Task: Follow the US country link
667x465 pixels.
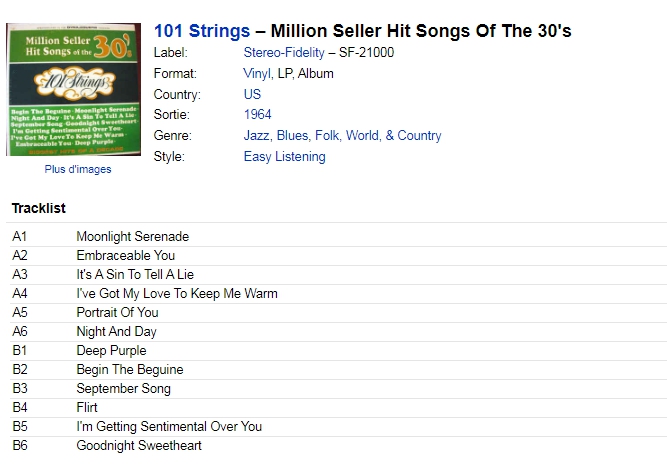Action: pos(252,94)
